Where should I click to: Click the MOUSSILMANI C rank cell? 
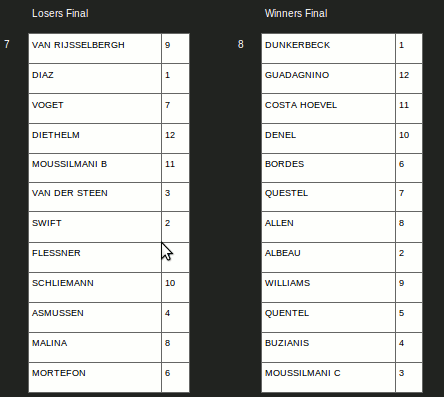tap(409, 377)
